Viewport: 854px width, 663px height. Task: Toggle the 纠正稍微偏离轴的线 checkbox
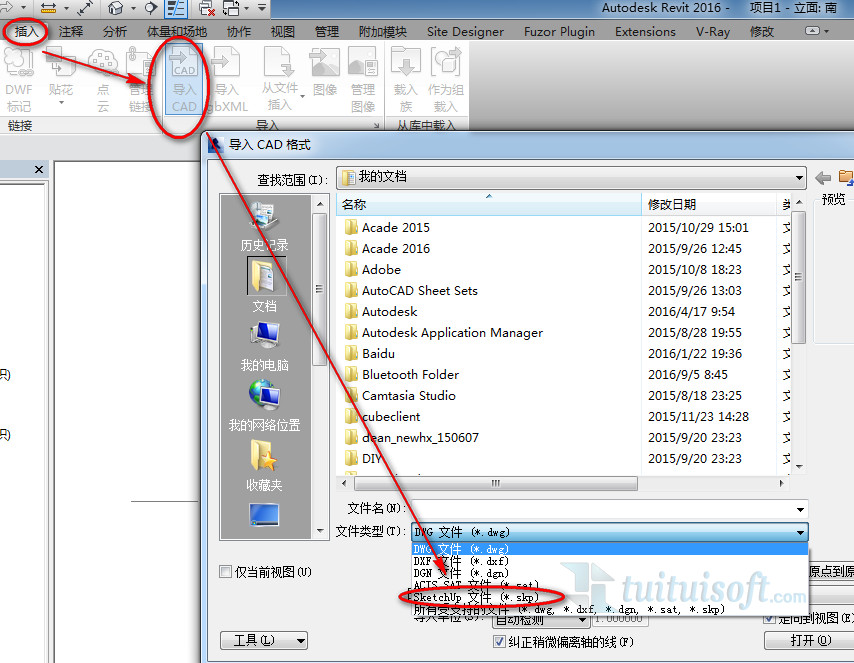pyautogui.click(x=500, y=642)
